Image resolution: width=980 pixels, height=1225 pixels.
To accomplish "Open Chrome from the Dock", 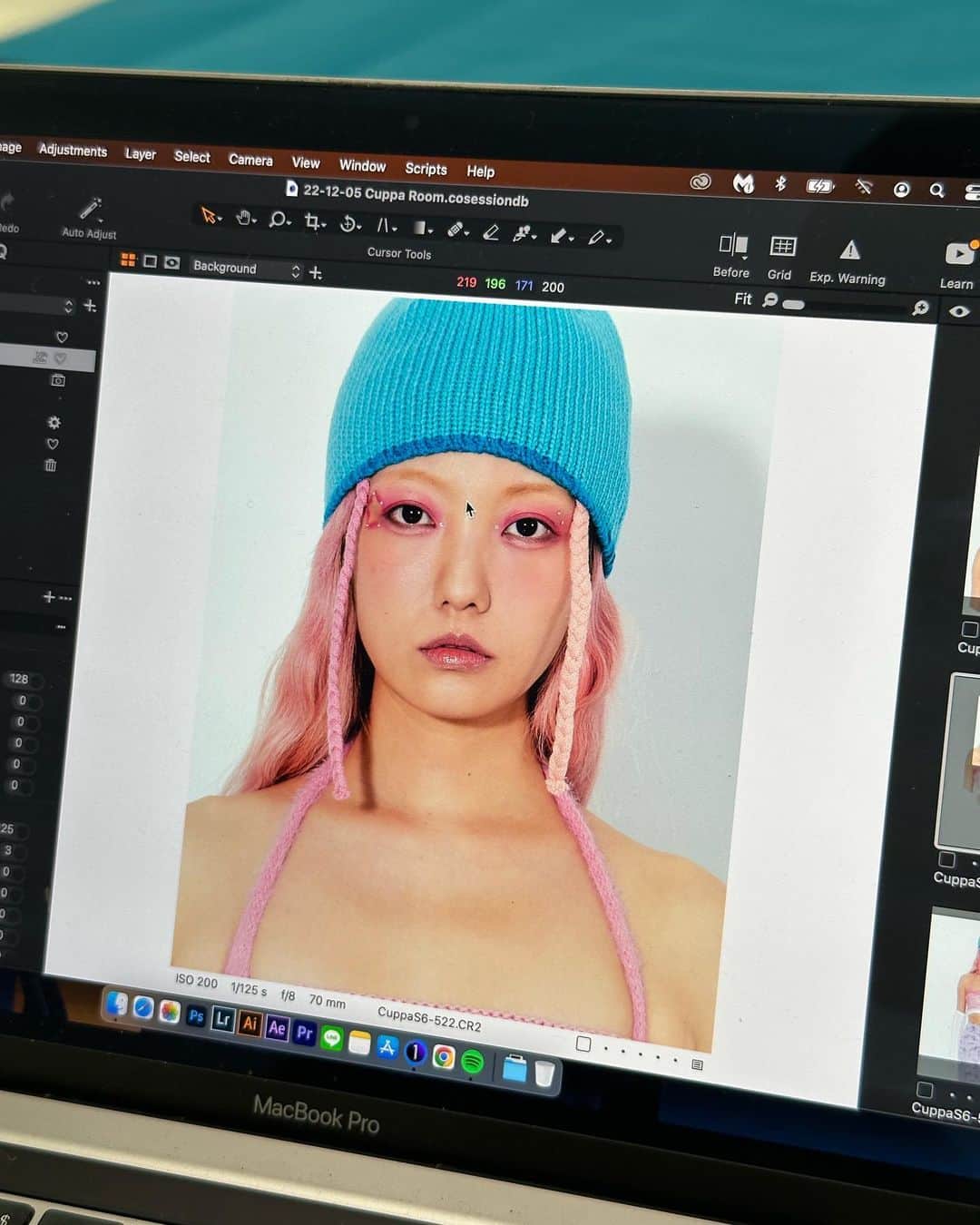I will [x=443, y=1056].
